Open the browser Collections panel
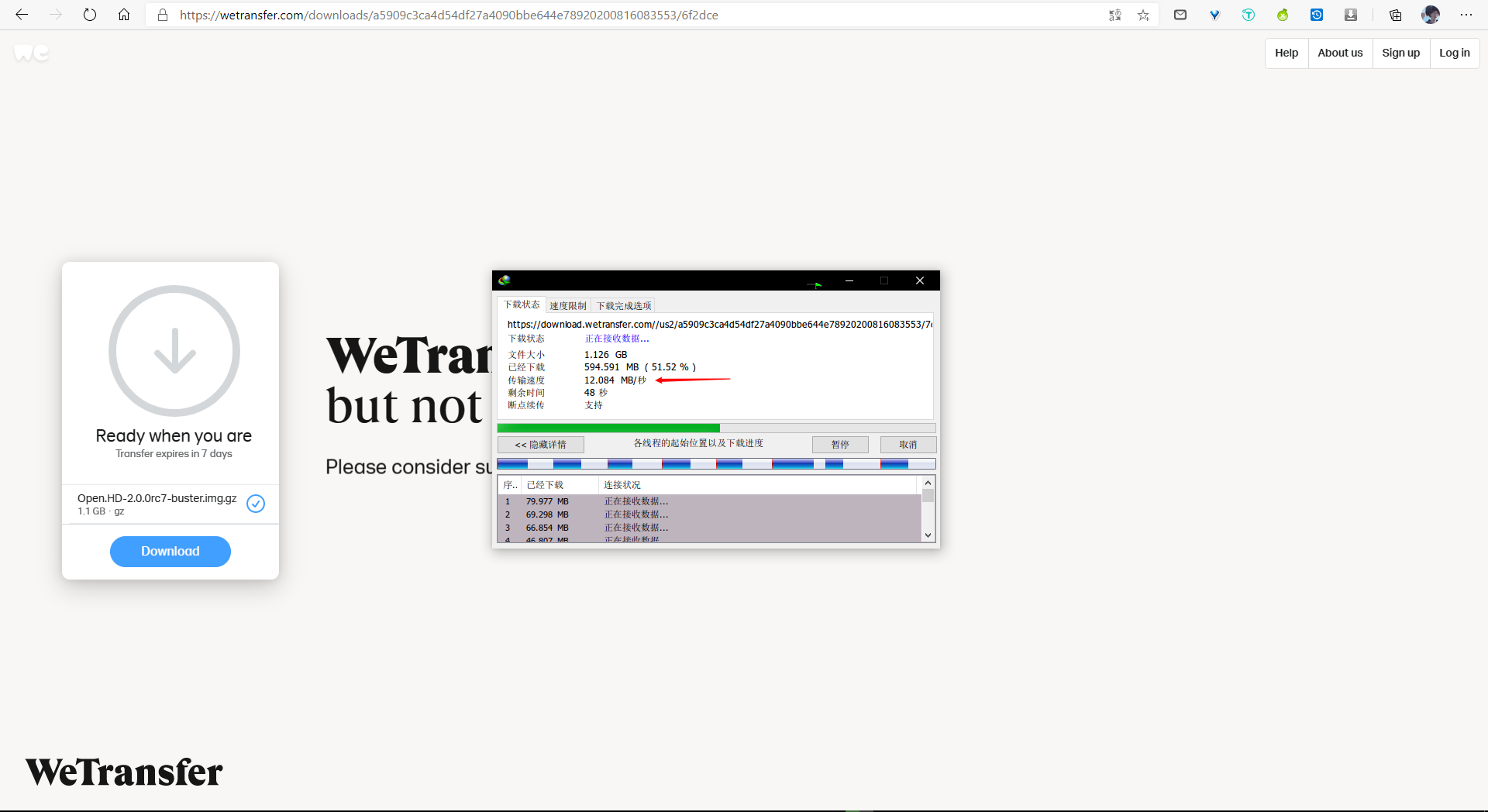 pos(1396,15)
